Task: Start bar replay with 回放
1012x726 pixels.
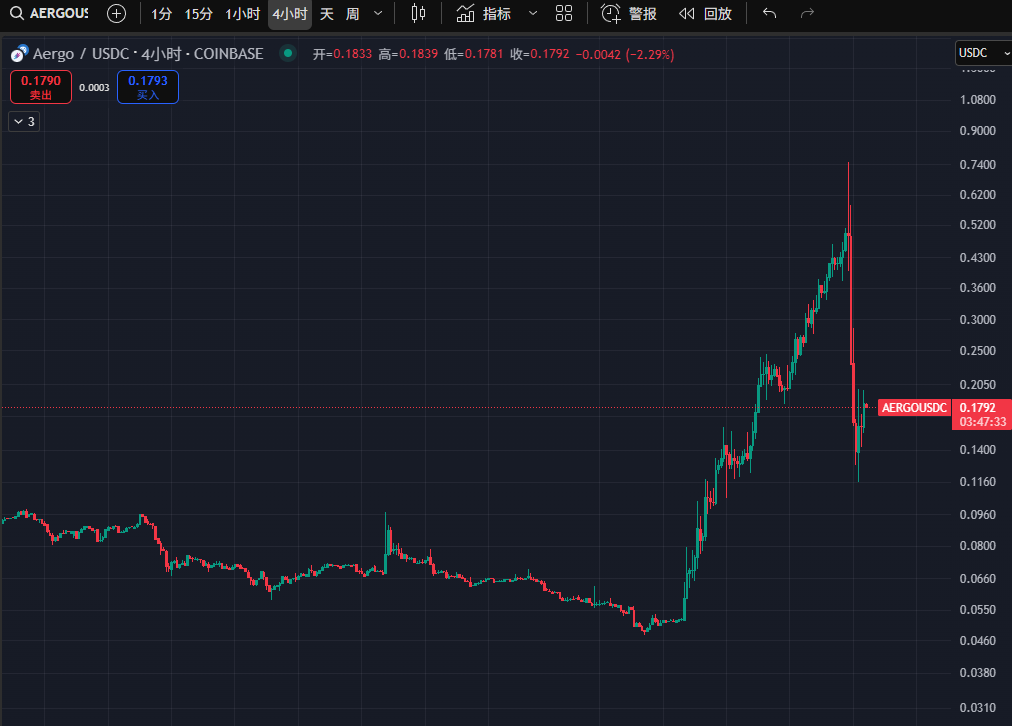Action: coord(705,14)
